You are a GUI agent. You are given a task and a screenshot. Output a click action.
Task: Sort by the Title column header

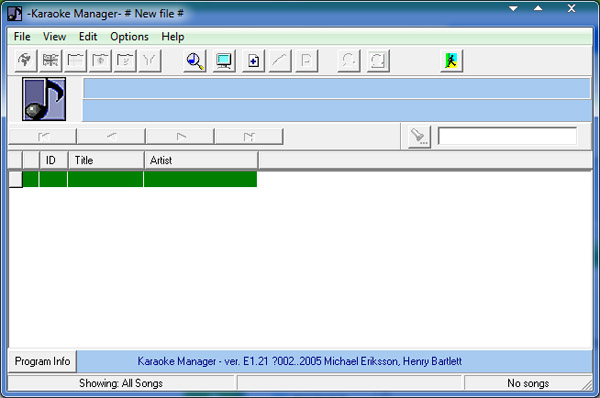pos(106,160)
